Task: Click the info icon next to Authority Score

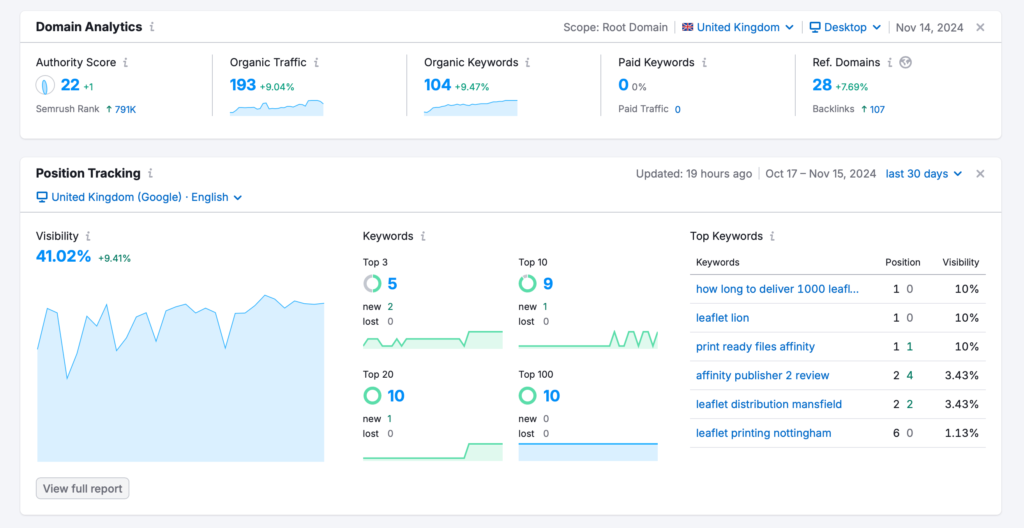Action: [x=125, y=63]
